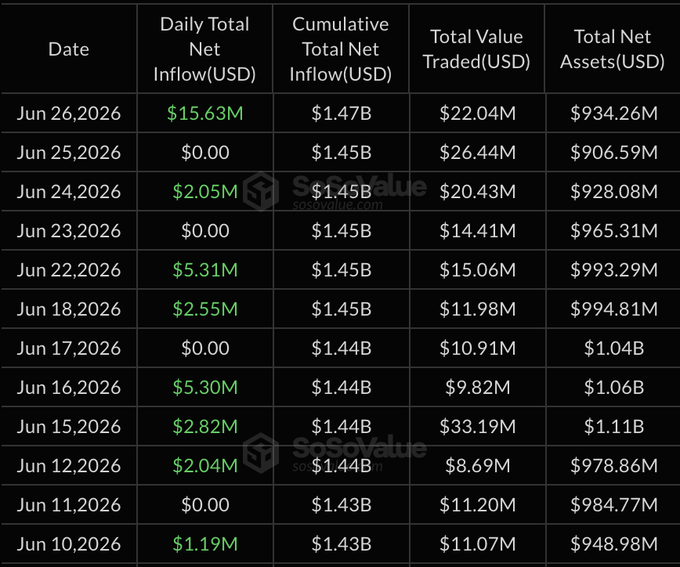Click the $928.08M net assets cell

(x=614, y=191)
